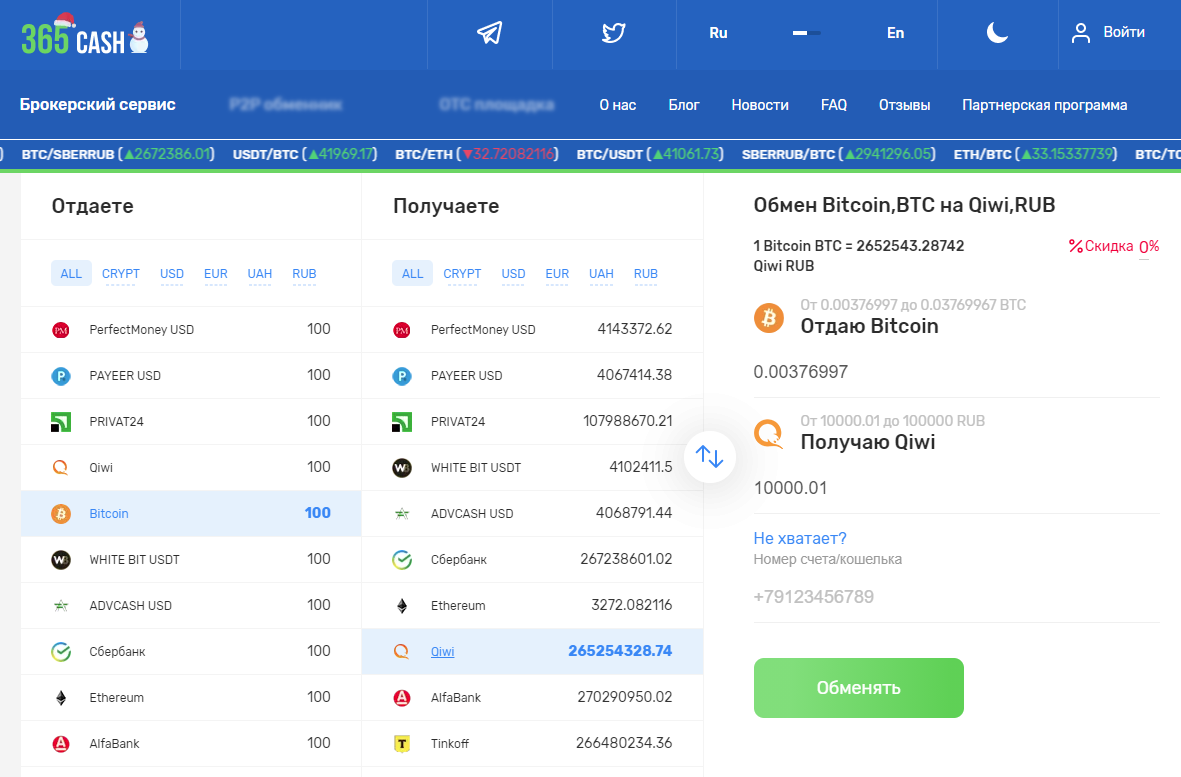Click the Войти login link
This screenshot has width=1181, height=777.
[1124, 32]
